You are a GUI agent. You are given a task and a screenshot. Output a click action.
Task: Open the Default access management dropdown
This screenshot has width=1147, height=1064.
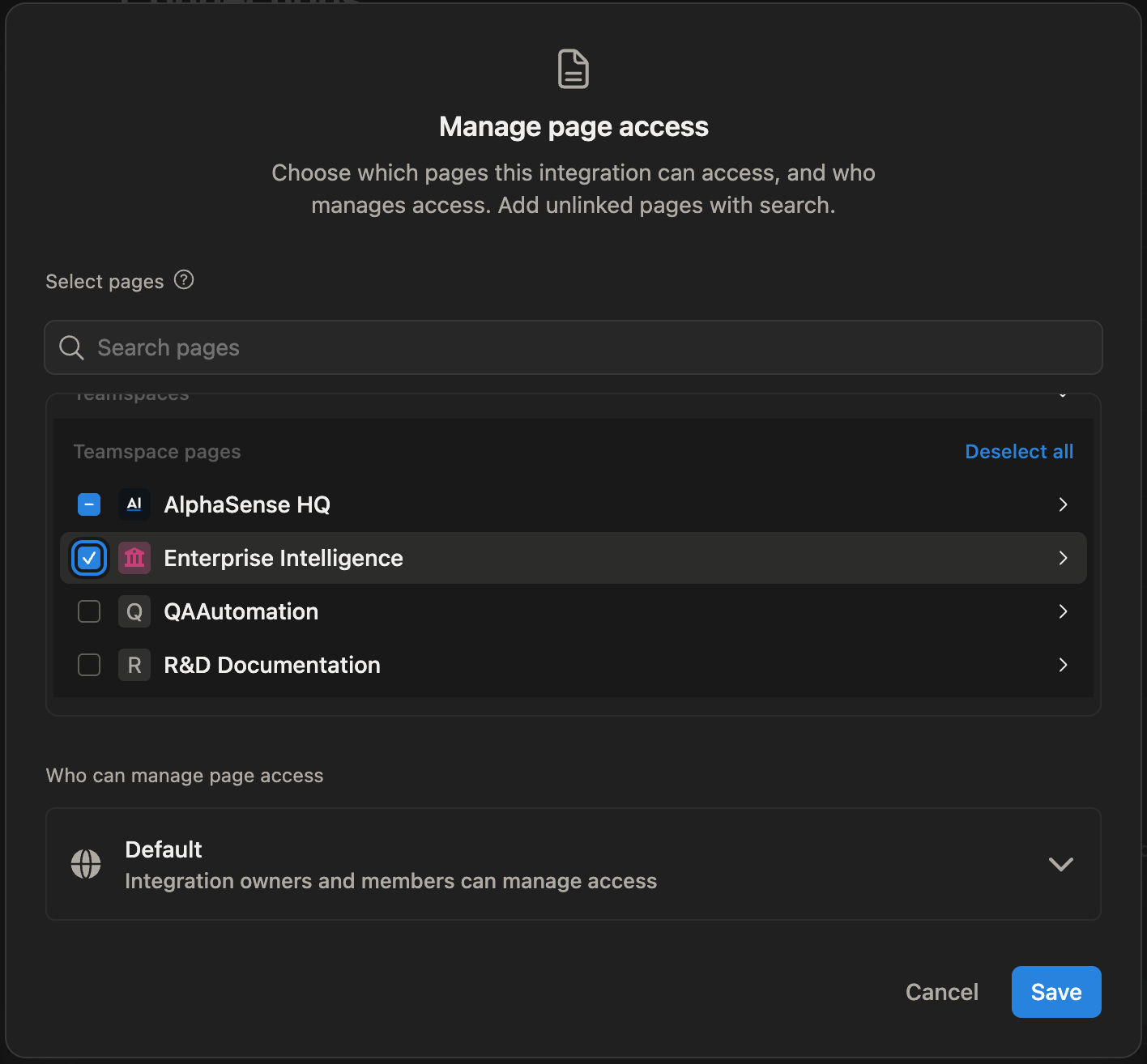(1060, 864)
